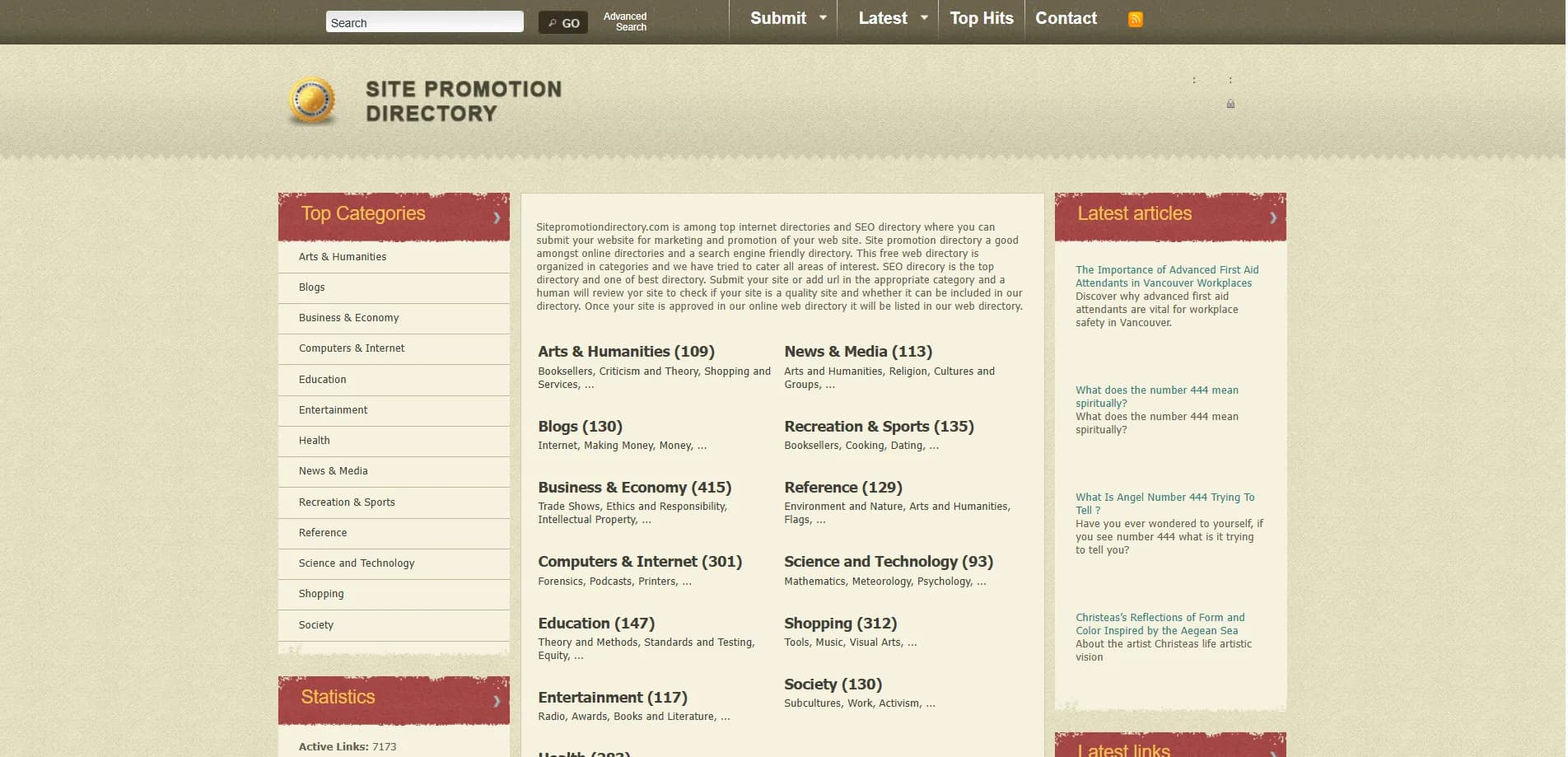Read Advanced First Aid Attendants article
This screenshot has height=757, width=1568.
(x=1167, y=277)
